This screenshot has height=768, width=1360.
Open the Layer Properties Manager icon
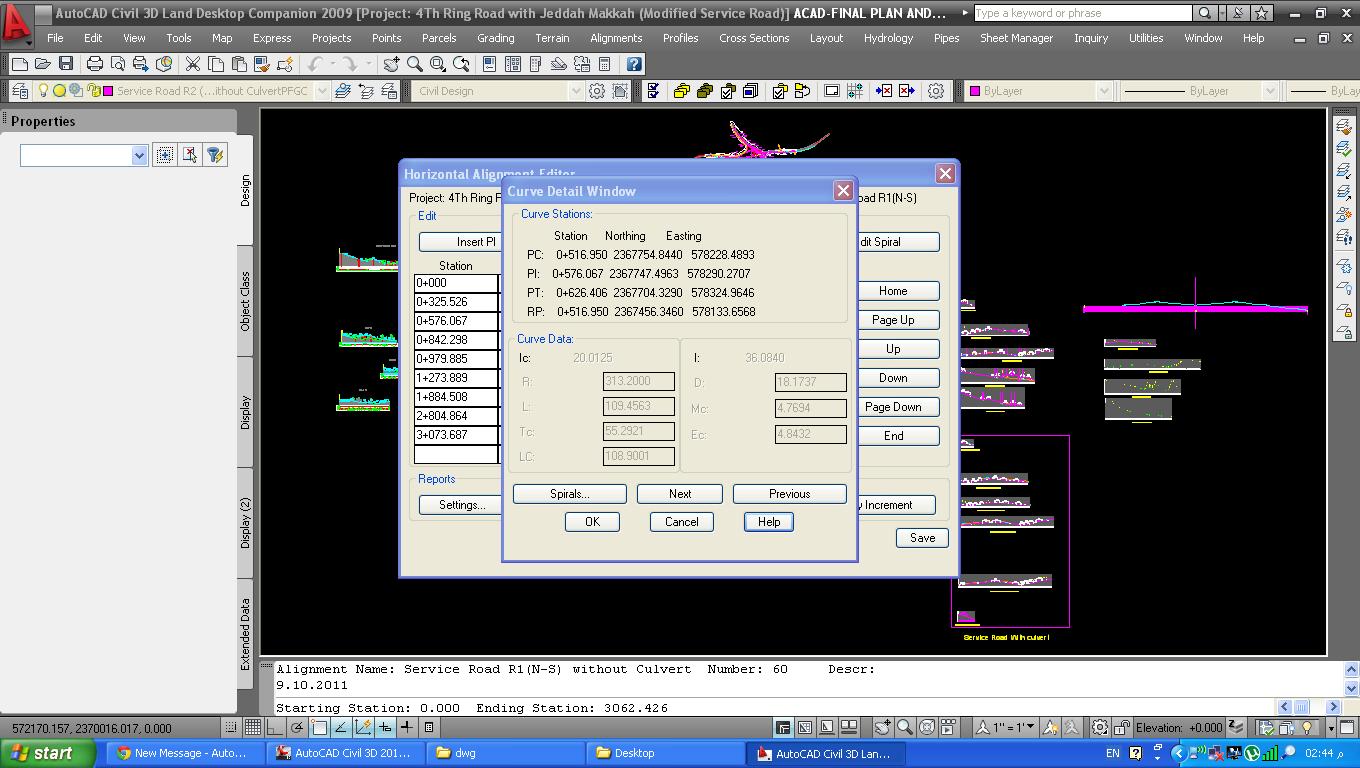(x=20, y=91)
